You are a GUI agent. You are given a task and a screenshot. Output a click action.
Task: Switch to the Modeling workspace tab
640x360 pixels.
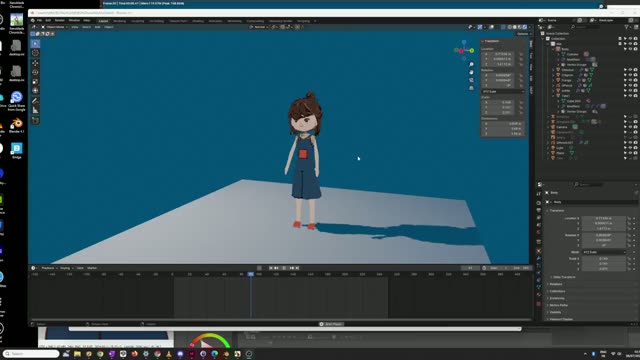[x=120, y=21]
